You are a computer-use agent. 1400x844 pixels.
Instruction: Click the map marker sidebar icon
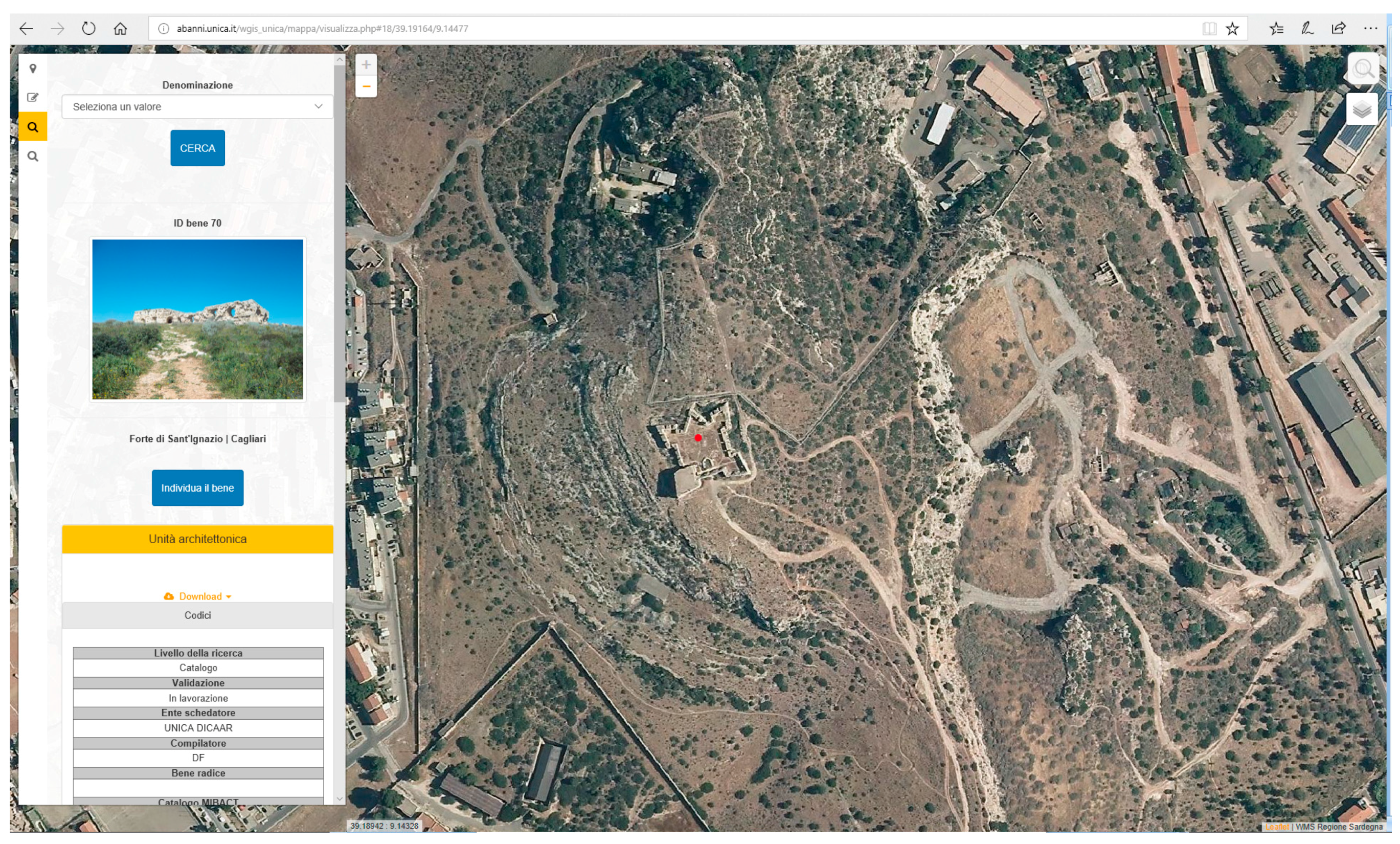33,69
